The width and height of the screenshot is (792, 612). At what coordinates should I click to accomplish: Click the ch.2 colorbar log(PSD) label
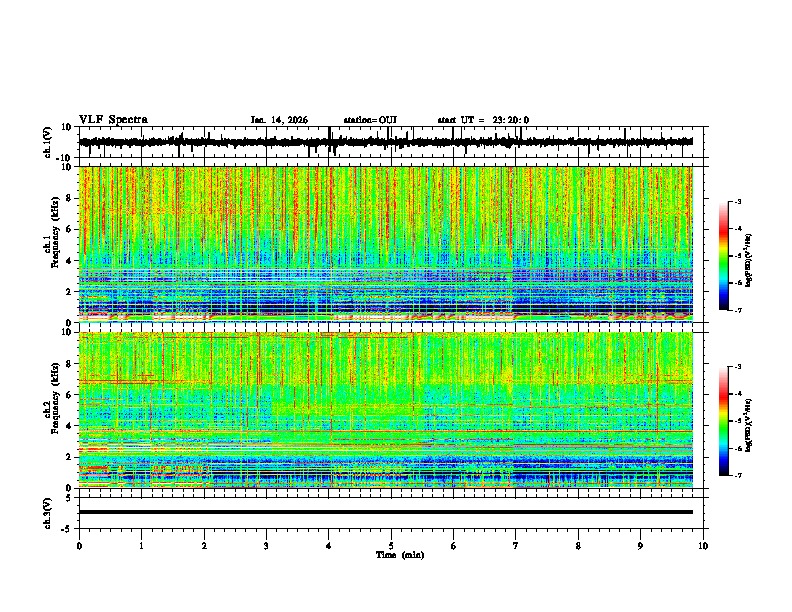(x=749, y=425)
